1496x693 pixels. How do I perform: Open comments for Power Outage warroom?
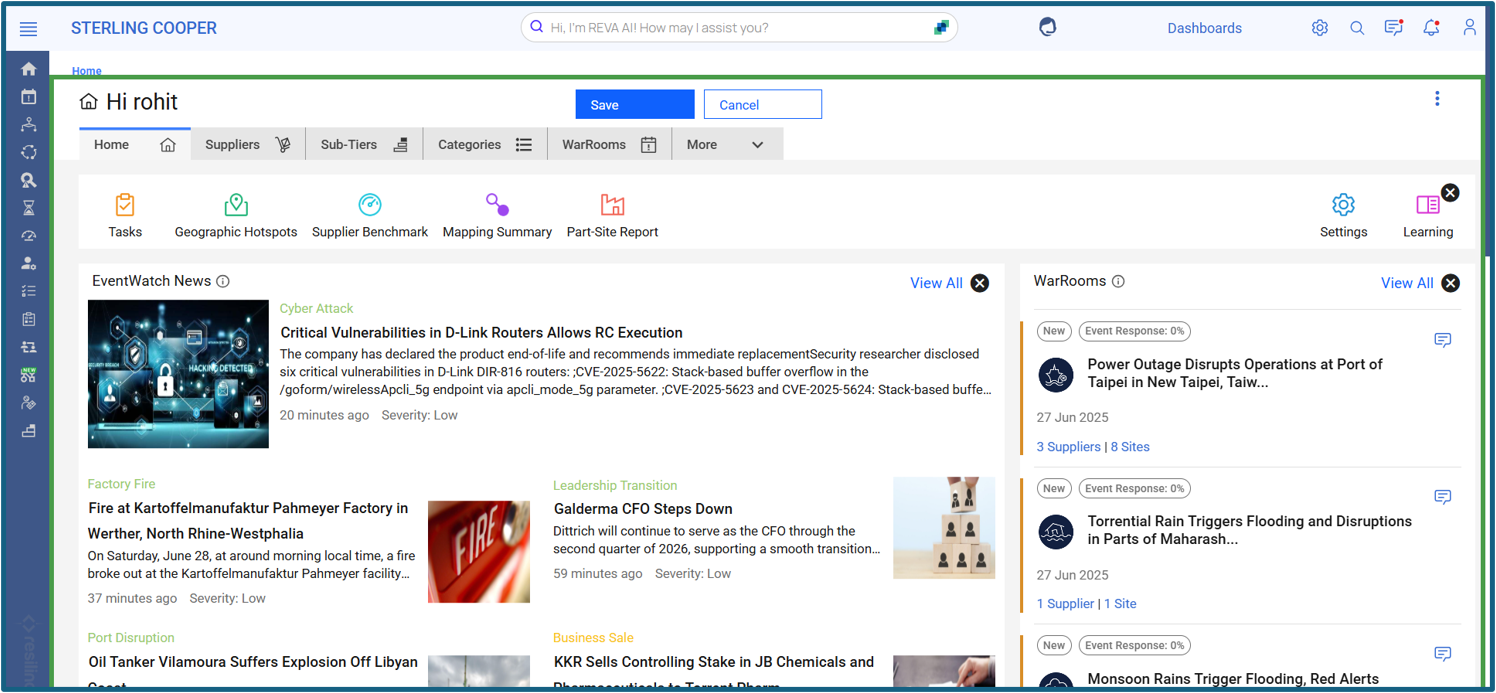click(x=1442, y=340)
